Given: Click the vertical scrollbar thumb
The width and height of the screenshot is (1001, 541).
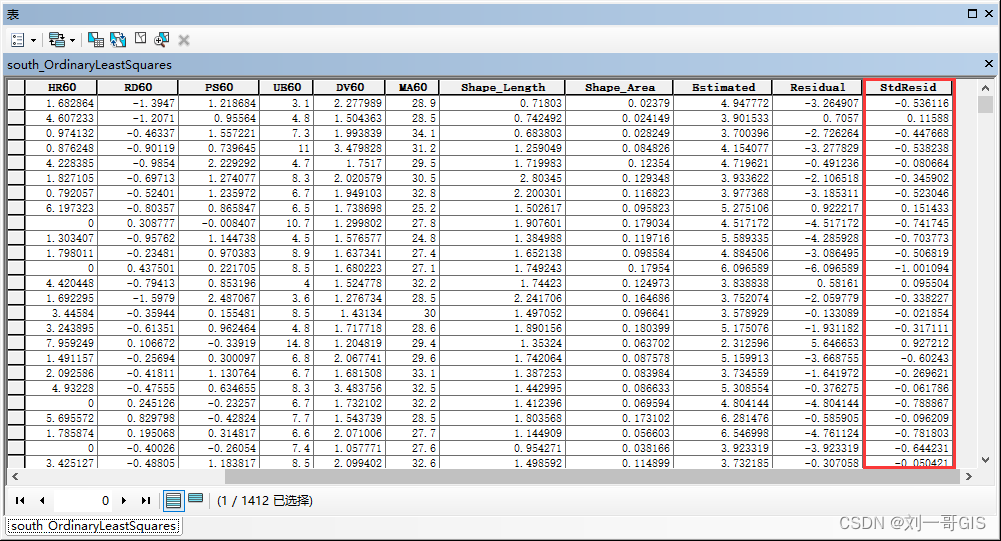Looking at the screenshot, I should (x=985, y=104).
